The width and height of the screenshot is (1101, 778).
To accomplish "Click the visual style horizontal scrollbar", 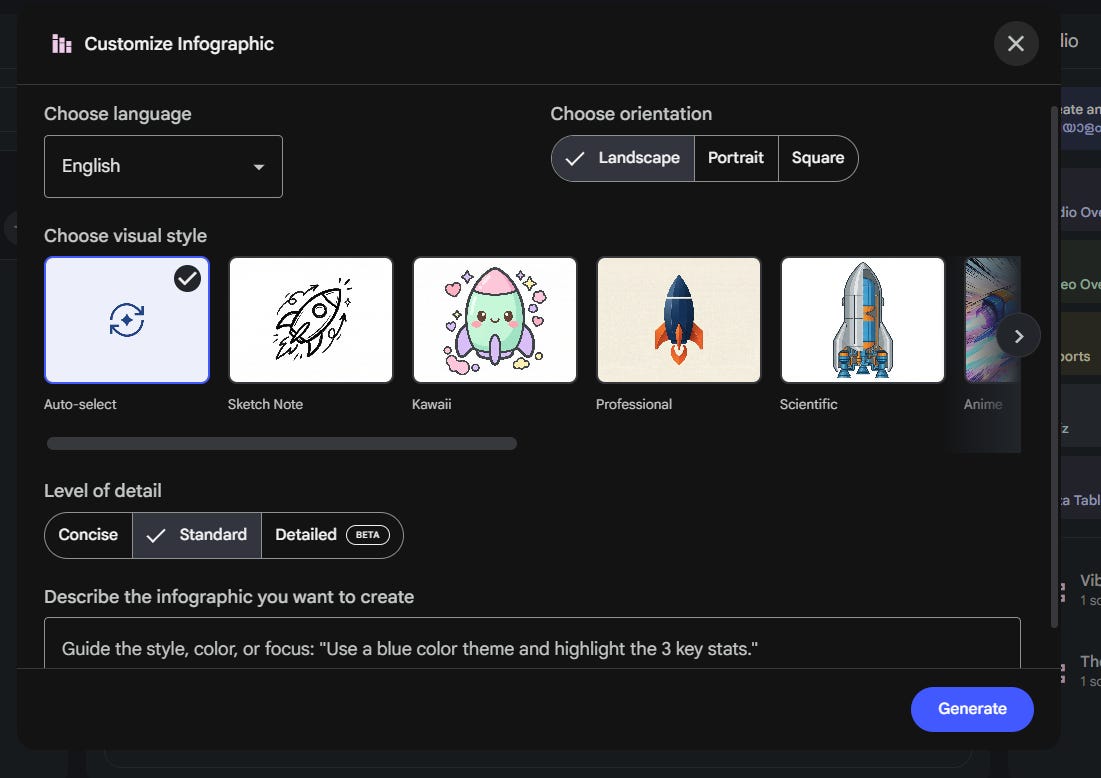I will pyautogui.click(x=282, y=443).
